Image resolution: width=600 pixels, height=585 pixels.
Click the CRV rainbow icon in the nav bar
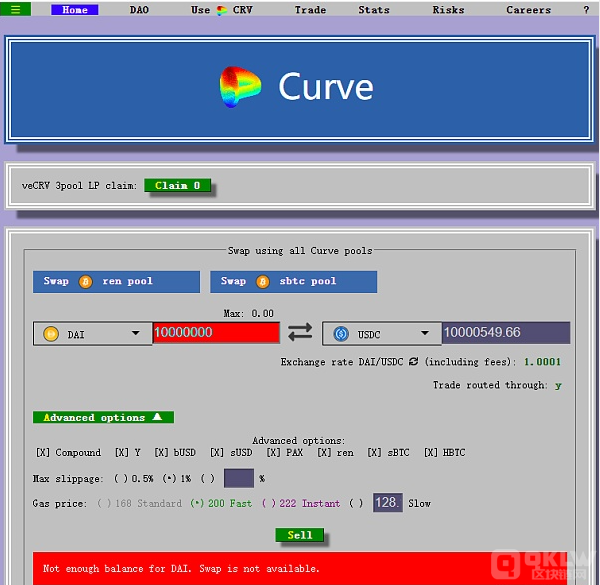pos(222,10)
